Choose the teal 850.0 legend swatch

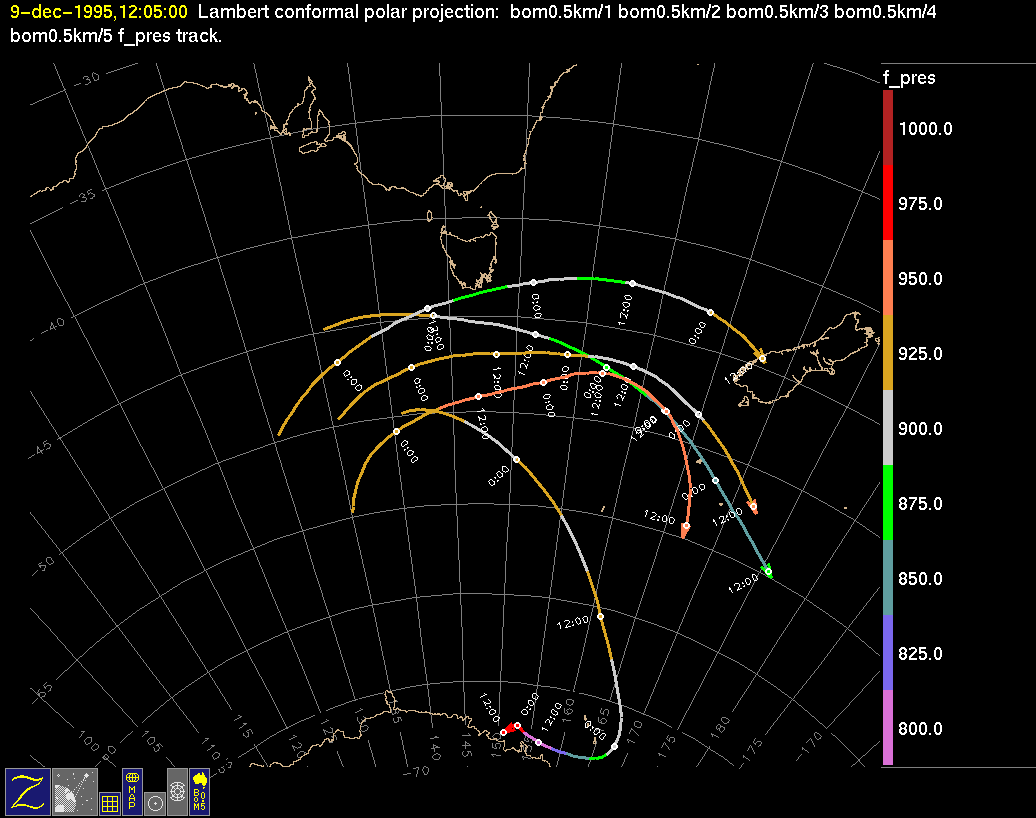tap(888, 578)
